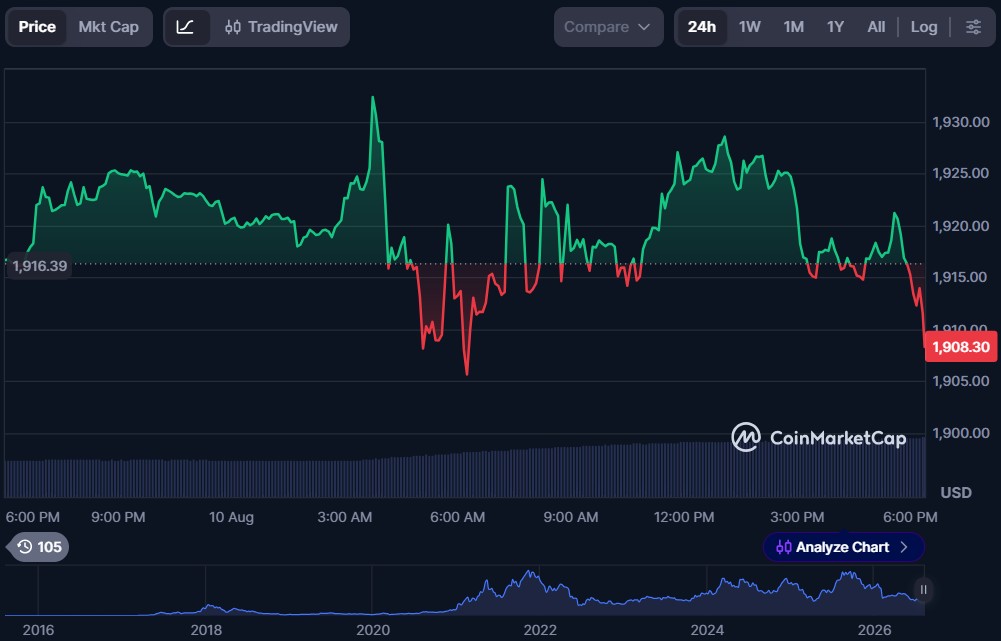
Task: Click the 1,930.00 axis label
Action: [961, 122]
